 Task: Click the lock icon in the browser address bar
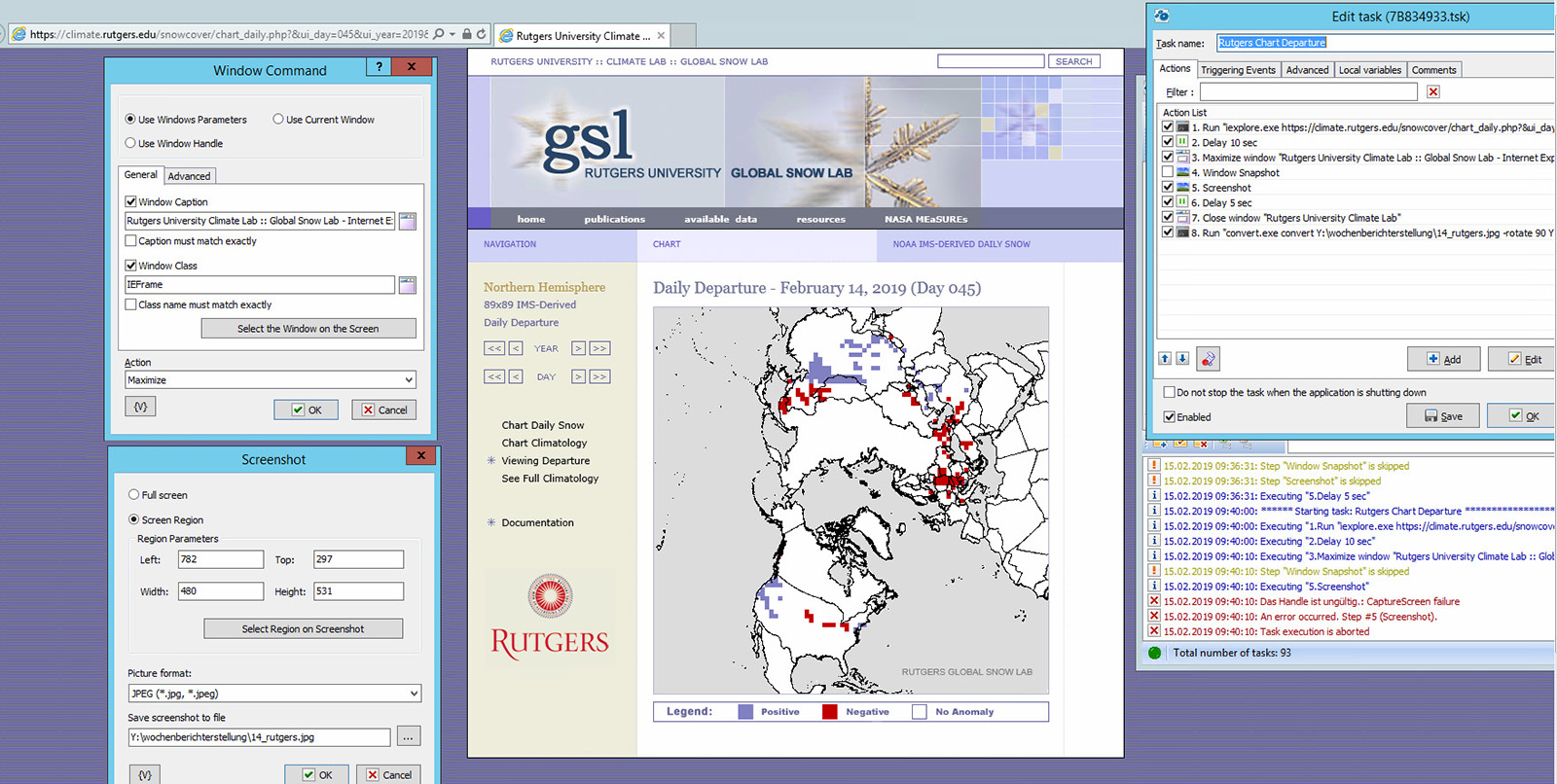click(467, 34)
